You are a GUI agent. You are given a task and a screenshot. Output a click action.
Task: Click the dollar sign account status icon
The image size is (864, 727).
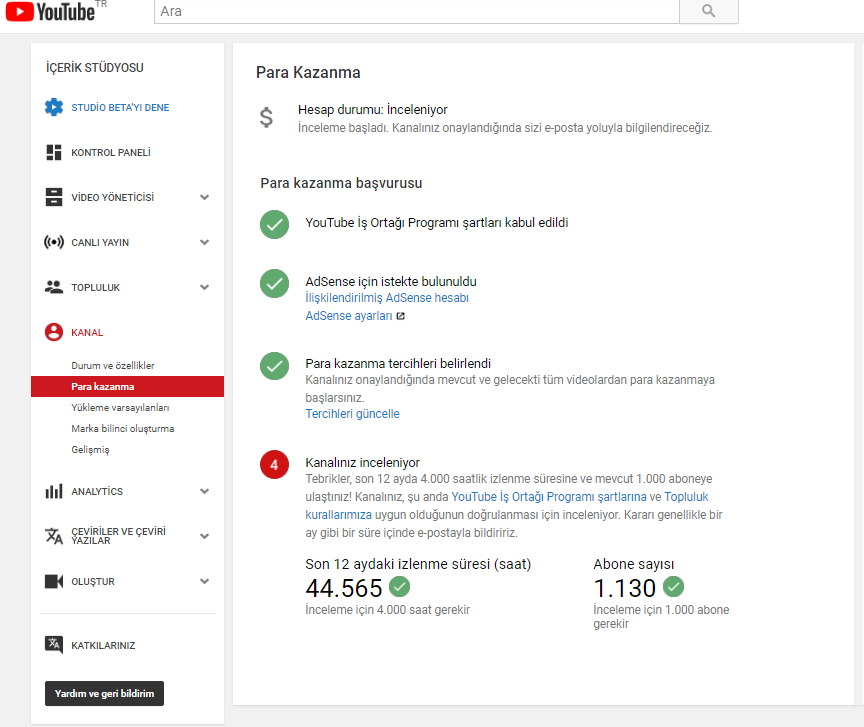266,117
